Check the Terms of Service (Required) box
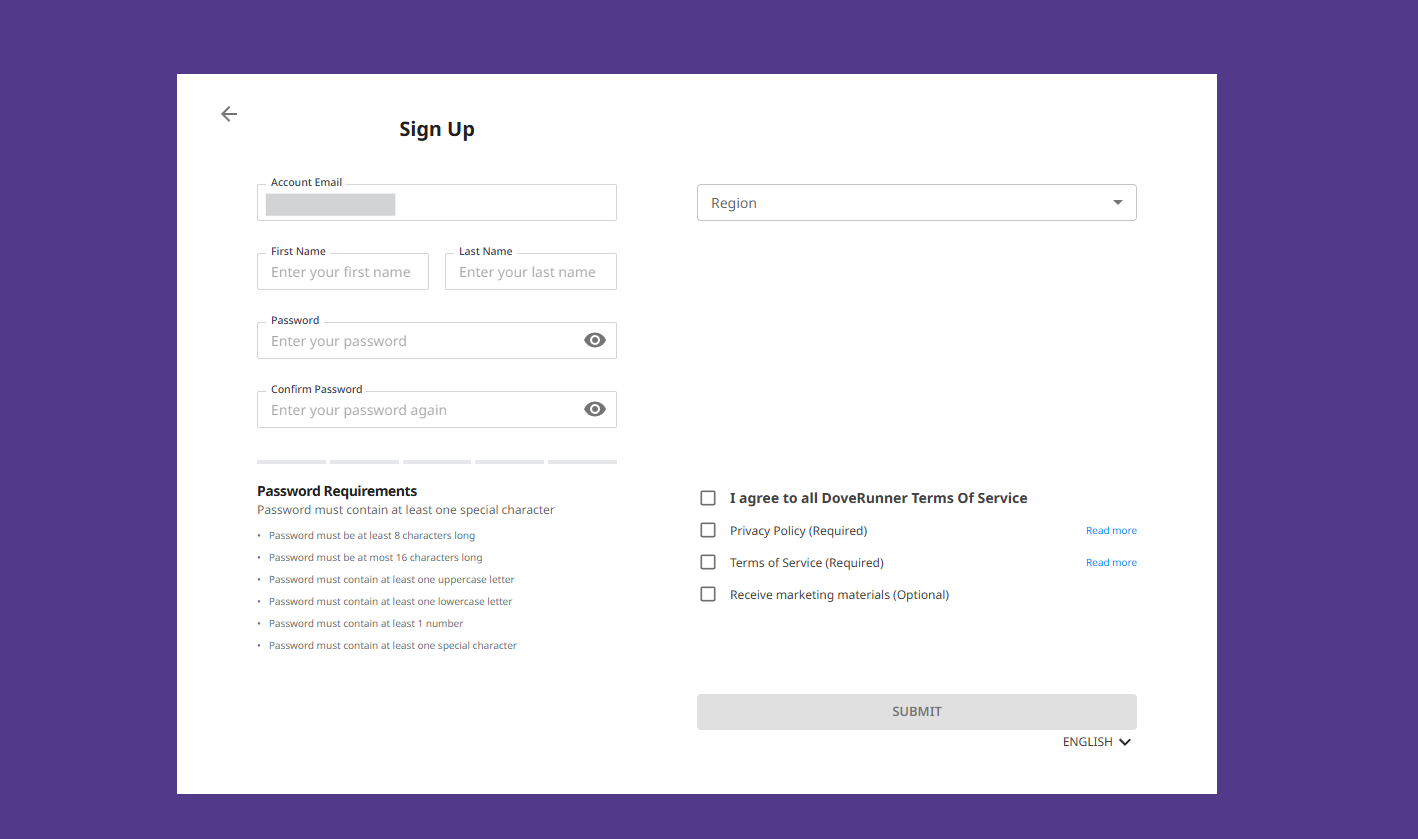The width and height of the screenshot is (1418, 839). 708,562
